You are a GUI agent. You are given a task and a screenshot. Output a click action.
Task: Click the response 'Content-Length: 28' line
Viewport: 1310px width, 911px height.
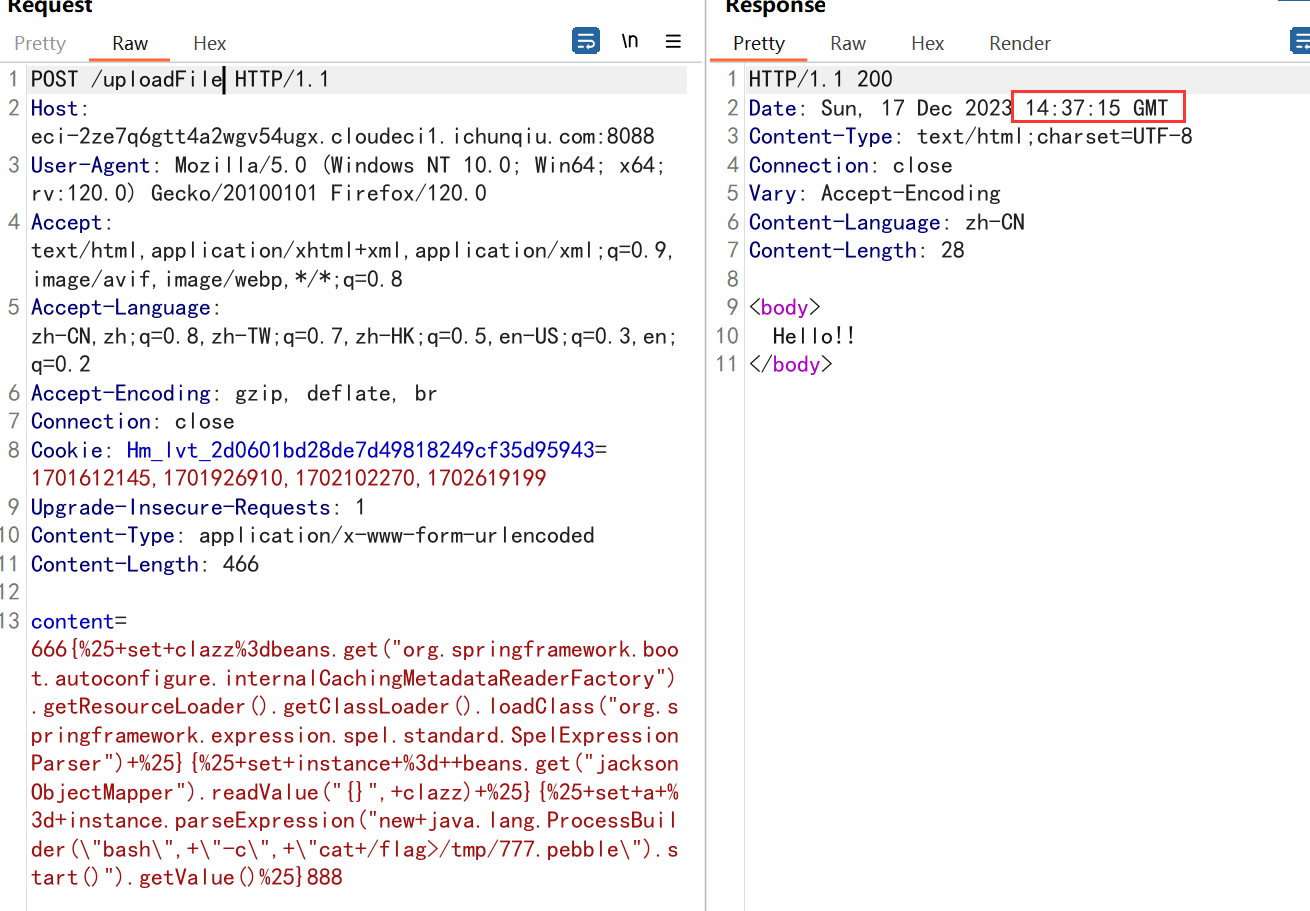click(857, 250)
